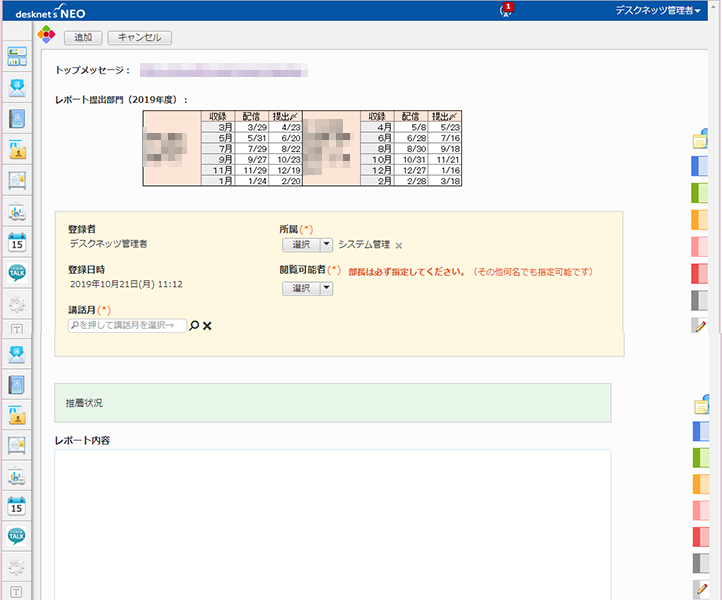
Task: Open the topmost mail icon in sidebar
Action: click(x=16, y=87)
